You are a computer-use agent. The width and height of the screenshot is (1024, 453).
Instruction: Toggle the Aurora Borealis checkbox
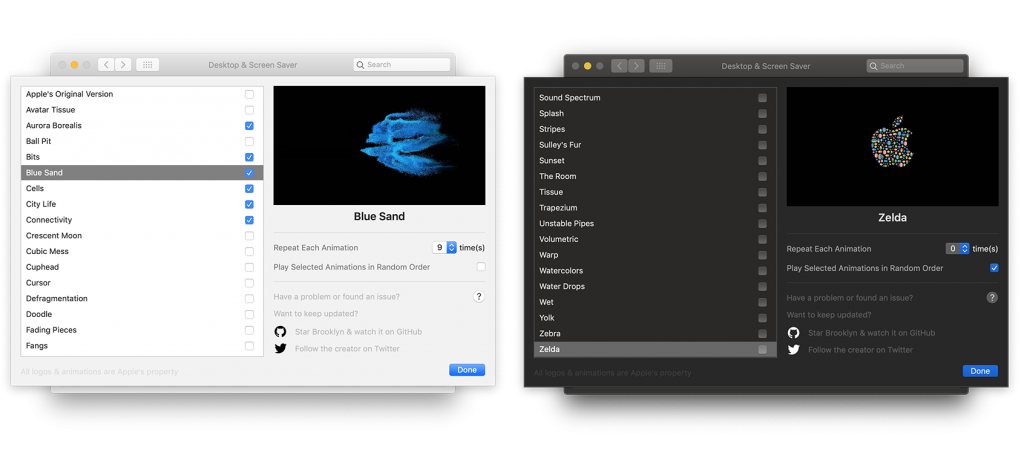249,125
